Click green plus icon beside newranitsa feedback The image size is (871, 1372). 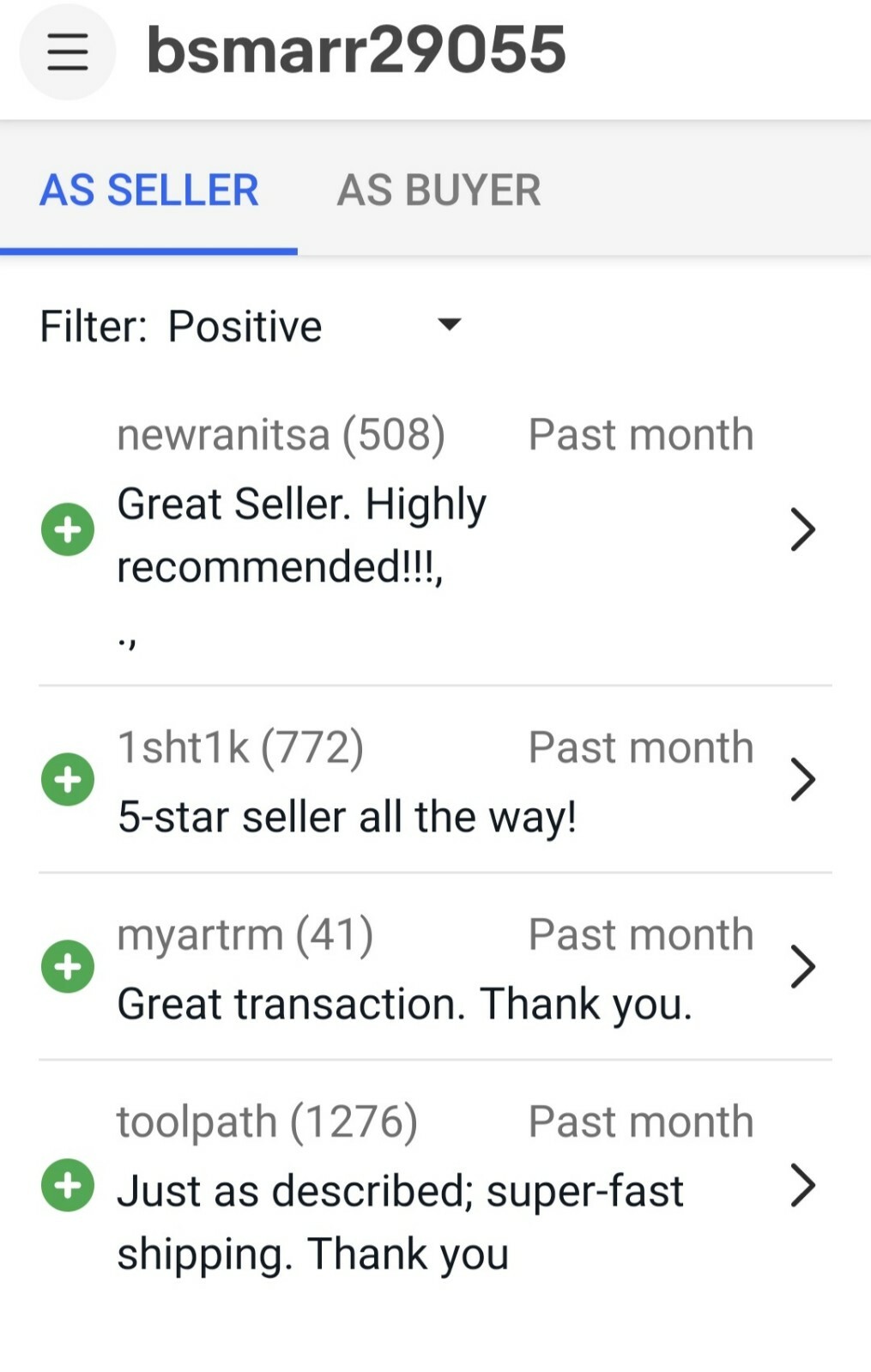68,529
